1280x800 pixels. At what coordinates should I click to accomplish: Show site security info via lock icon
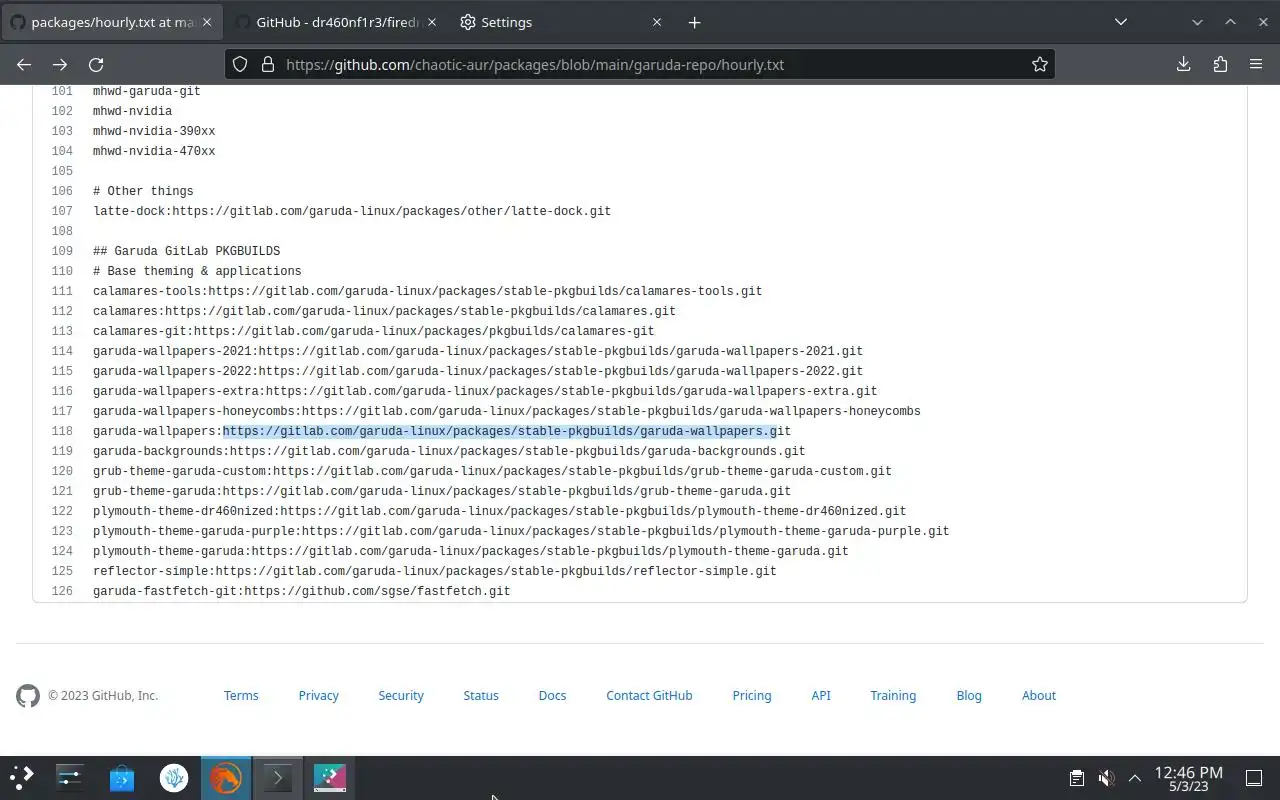tap(267, 64)
